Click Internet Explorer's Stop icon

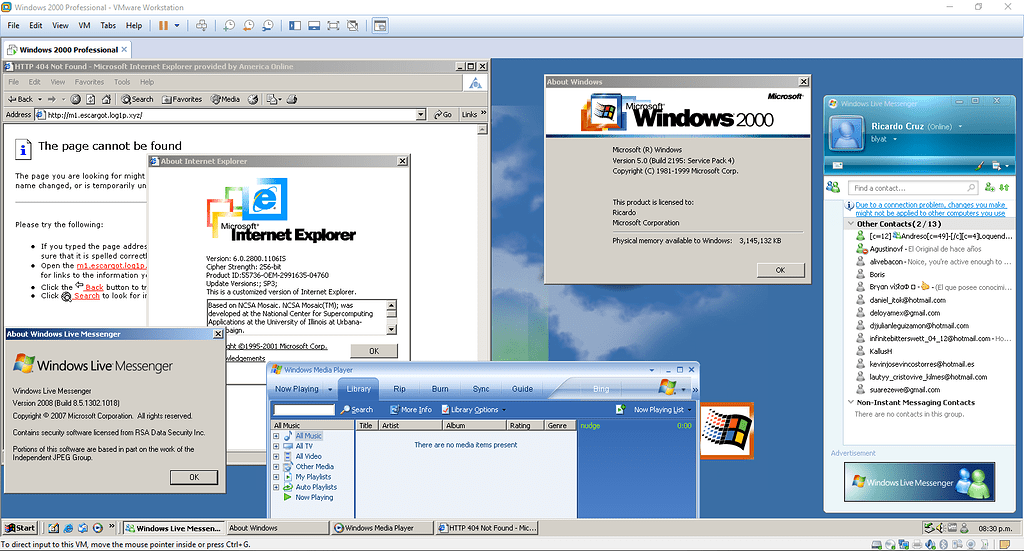pos(76,99)
